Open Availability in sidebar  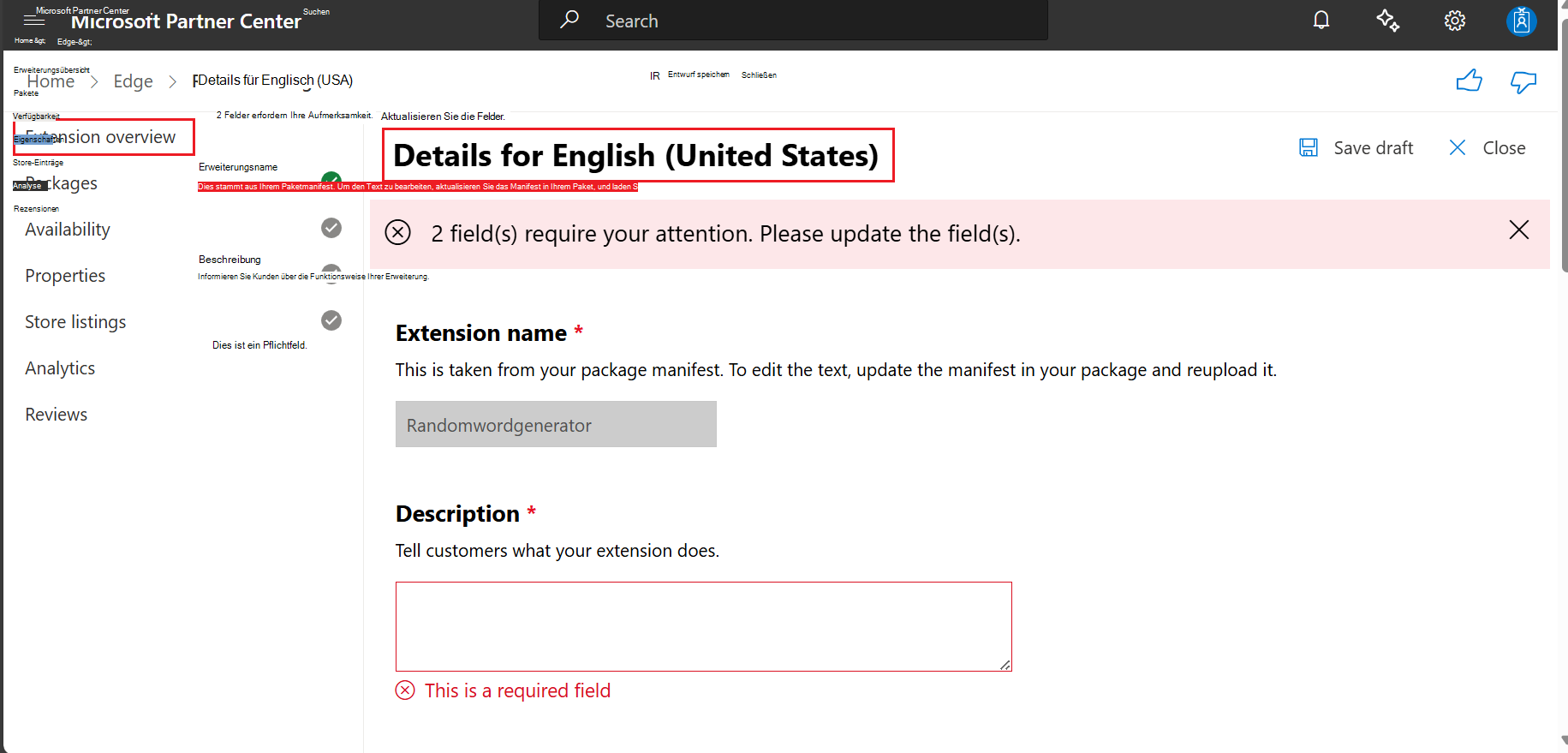tap(68, 230)
